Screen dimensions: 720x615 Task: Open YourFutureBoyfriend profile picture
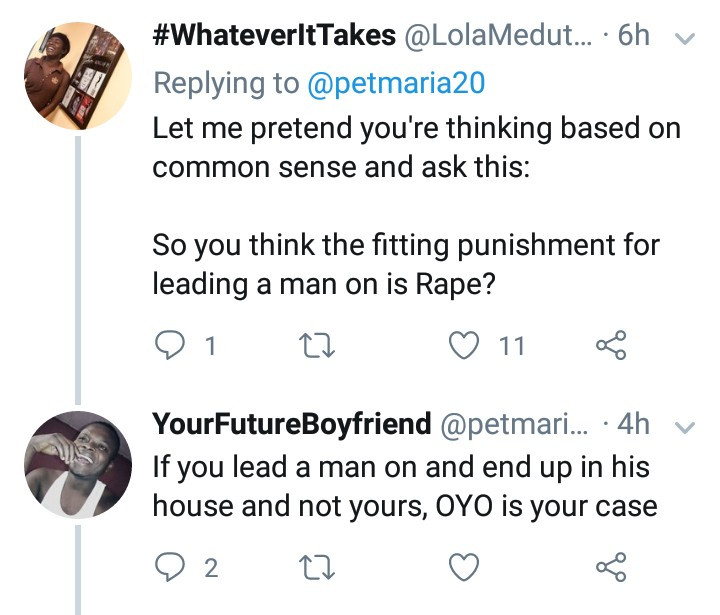[77, 465]
